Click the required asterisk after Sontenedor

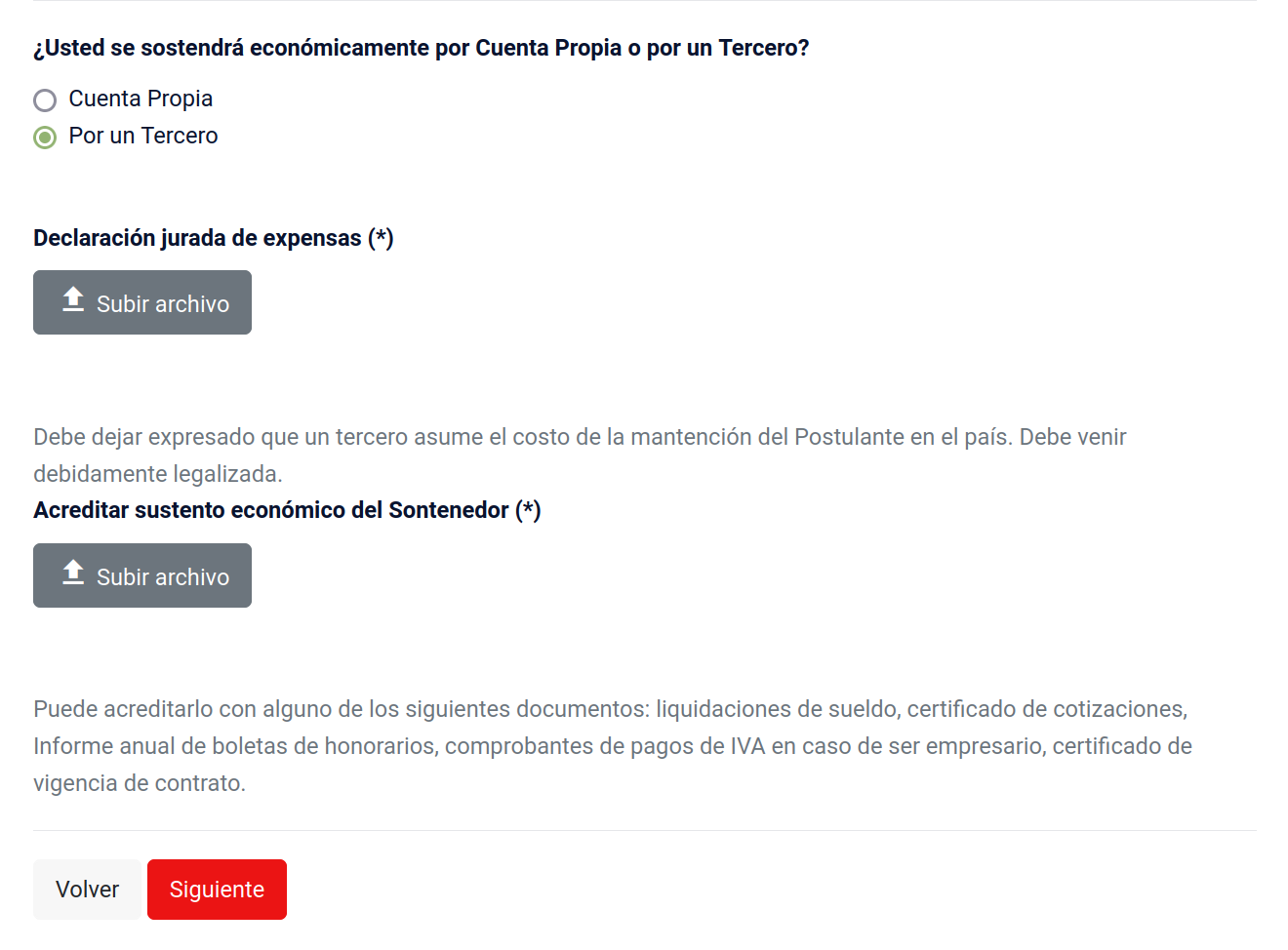click(x=528, y=510)
